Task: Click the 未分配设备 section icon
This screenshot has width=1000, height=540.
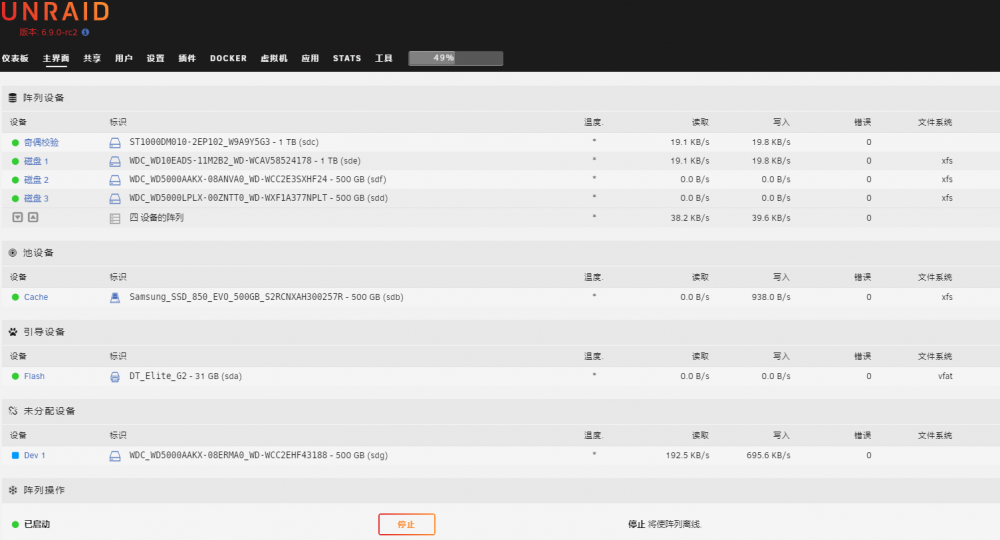Action: click(13, 411)
